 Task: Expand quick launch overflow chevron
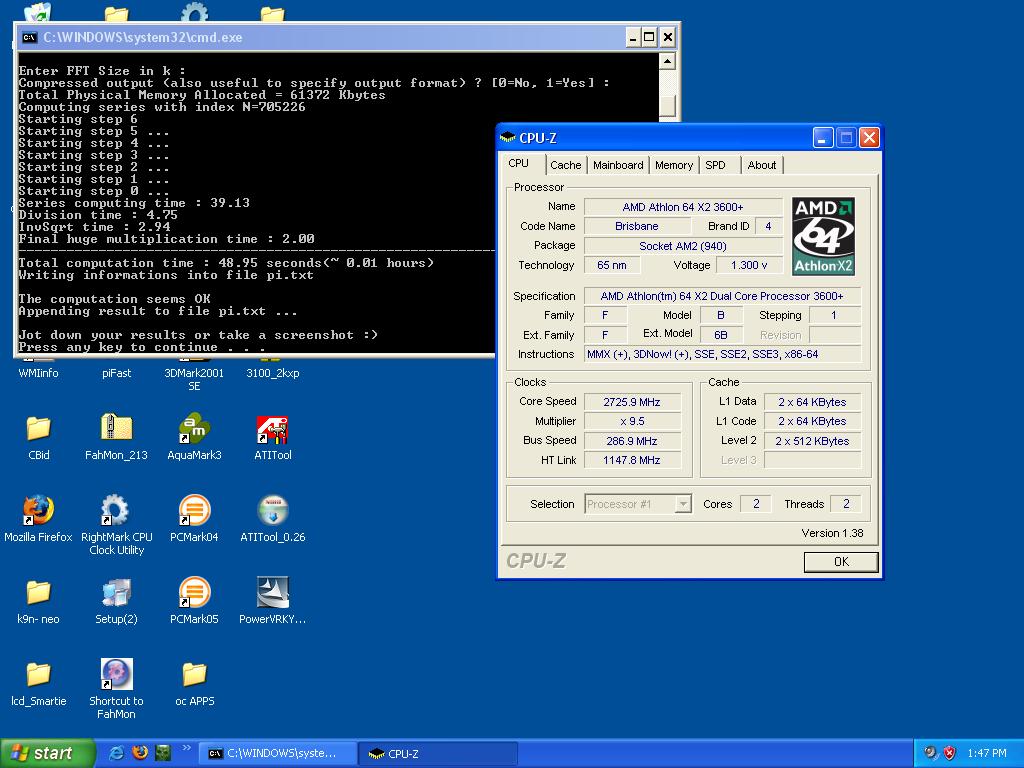click(x=186, y=748)
